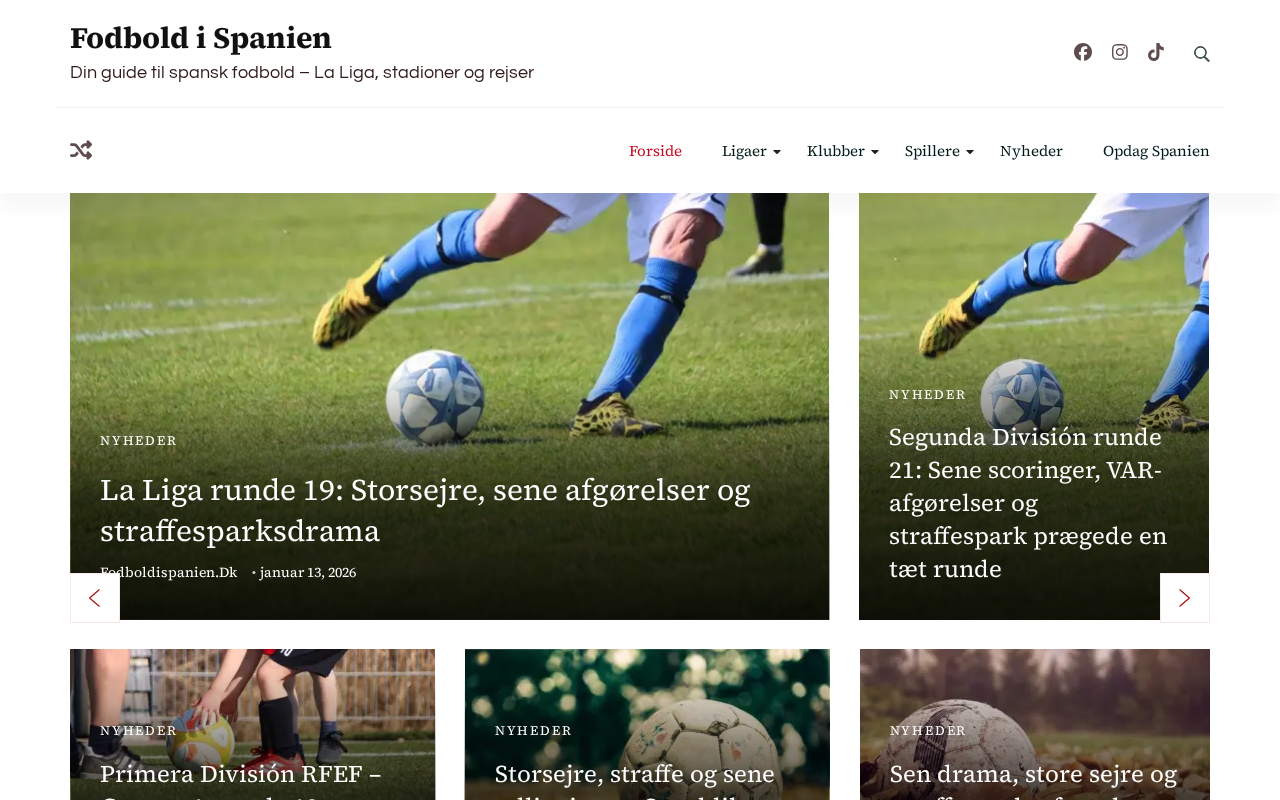Open the Forside menu item
Viewport: 1280px width, 800px height.
point(655,151)
